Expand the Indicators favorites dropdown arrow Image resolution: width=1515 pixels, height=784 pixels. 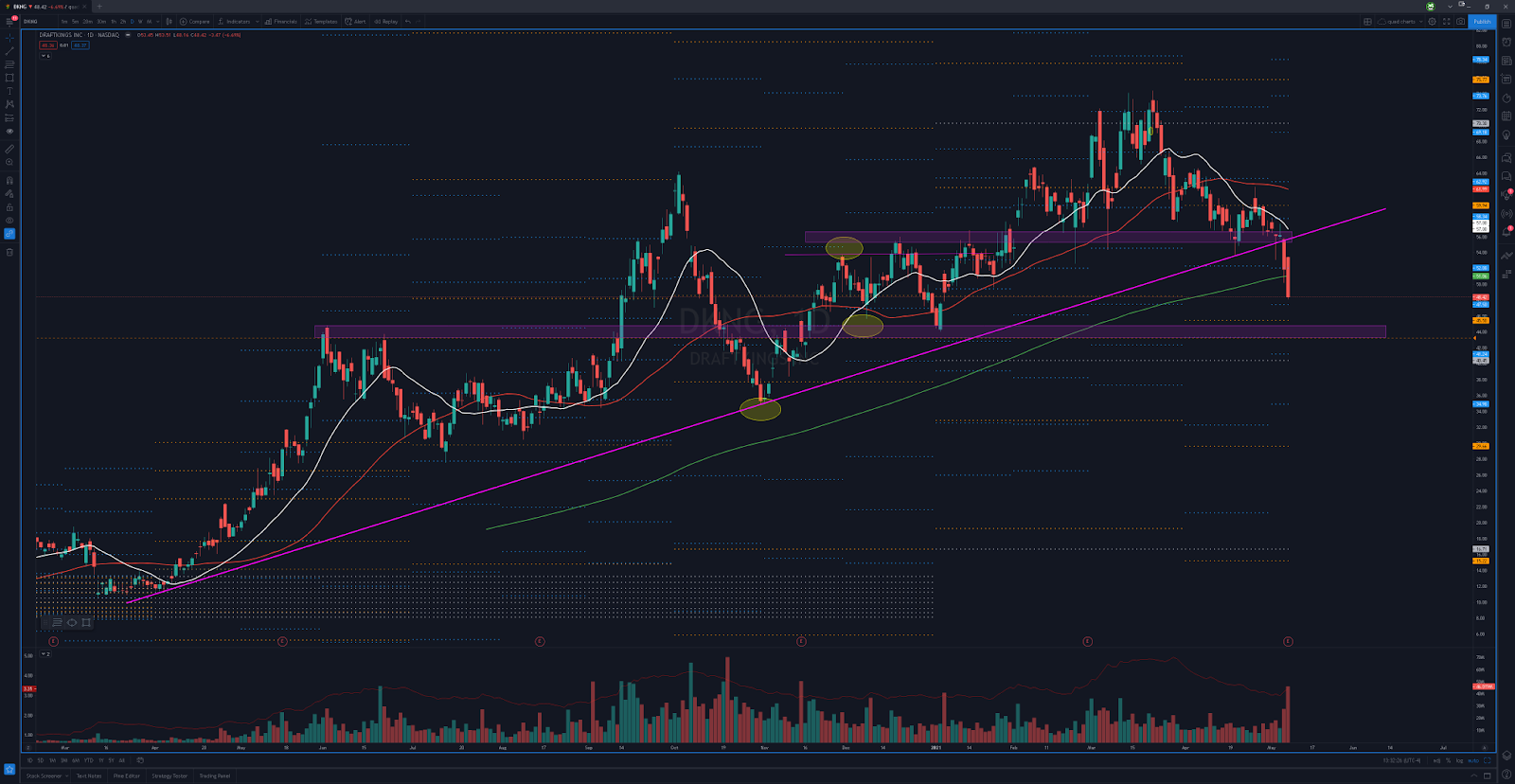click(x=257, y=21)
